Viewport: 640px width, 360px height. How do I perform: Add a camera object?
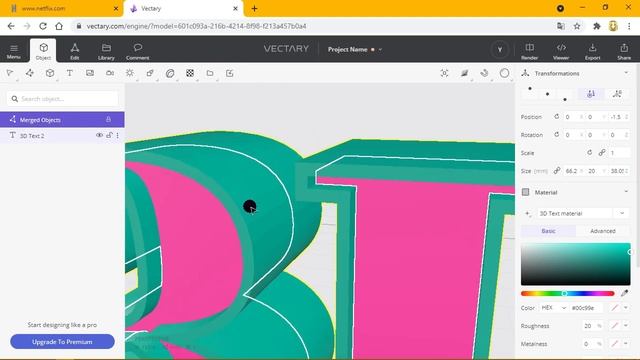point(110,73)
